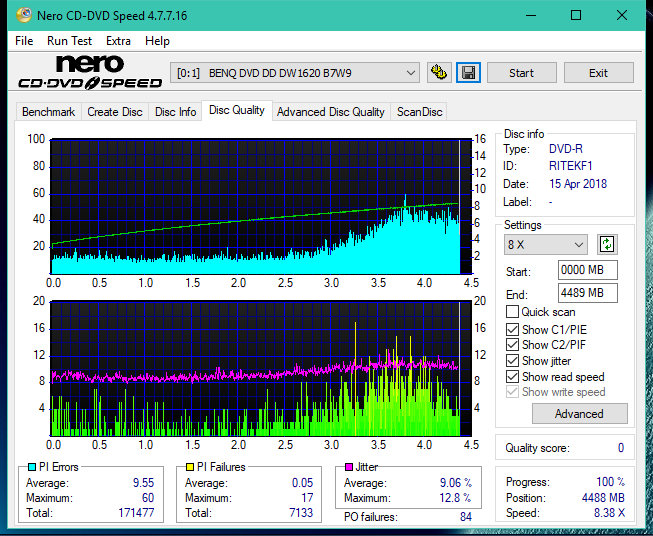Switch to the Disc Info tab
Screen dimensions: 653x536
(175, 112)
